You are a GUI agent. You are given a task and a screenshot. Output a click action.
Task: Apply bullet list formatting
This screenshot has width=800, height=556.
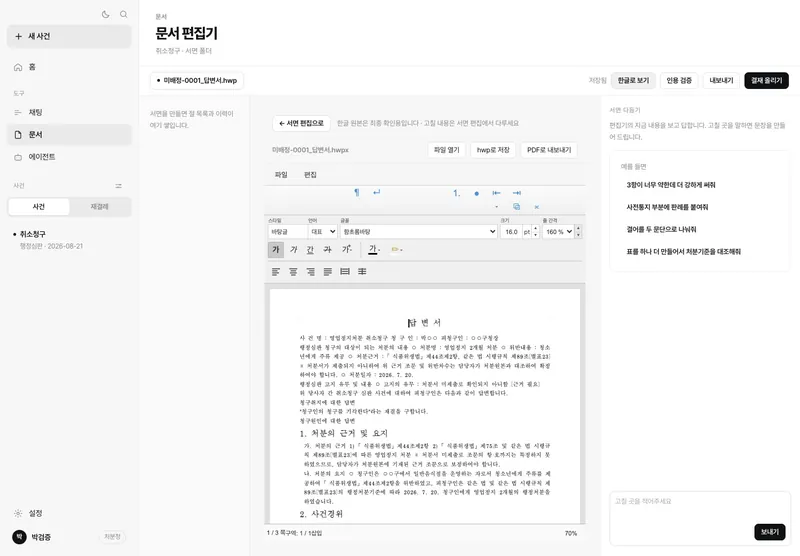[477, 193]
